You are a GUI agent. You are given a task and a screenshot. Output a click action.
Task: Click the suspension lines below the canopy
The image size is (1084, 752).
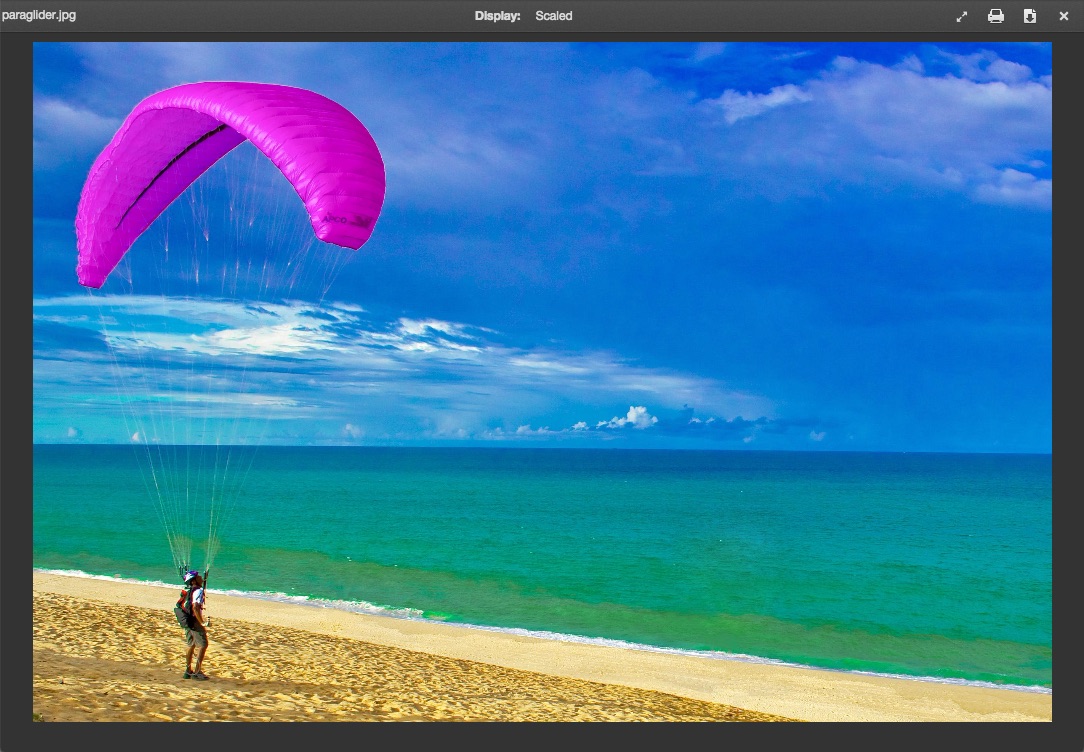pos(200,400)
